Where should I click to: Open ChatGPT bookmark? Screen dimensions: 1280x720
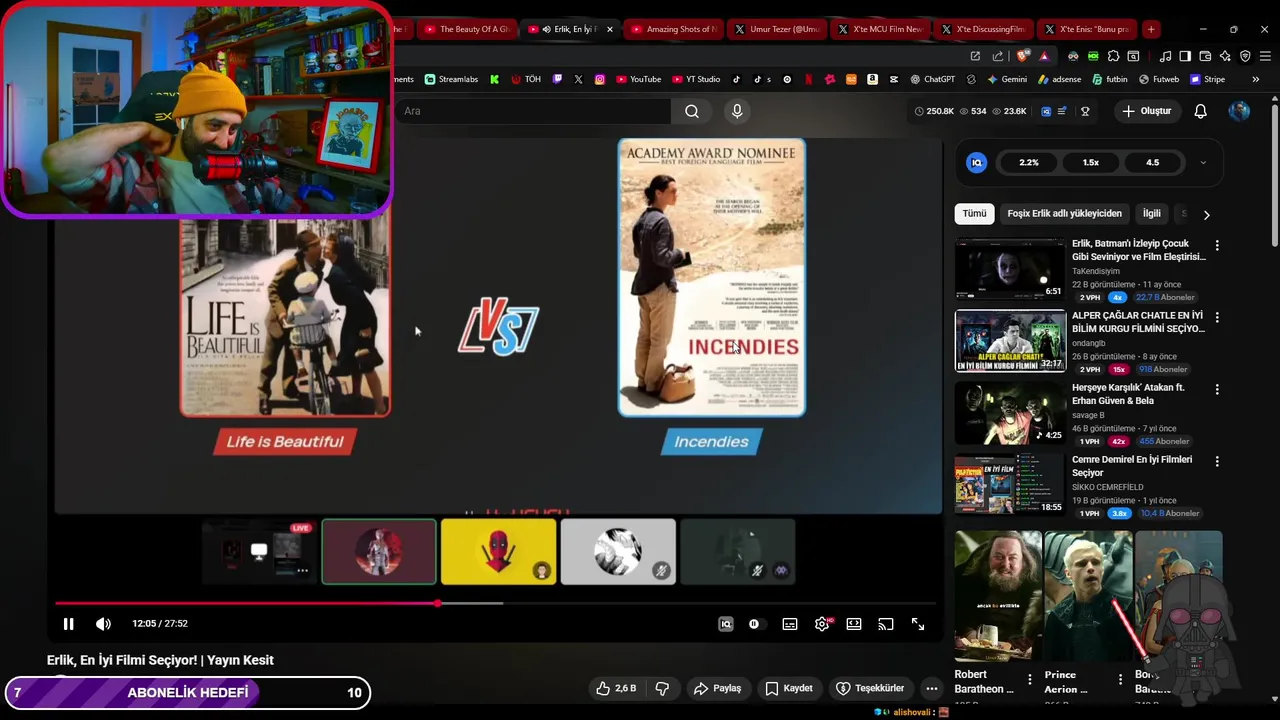pos(932,79)
